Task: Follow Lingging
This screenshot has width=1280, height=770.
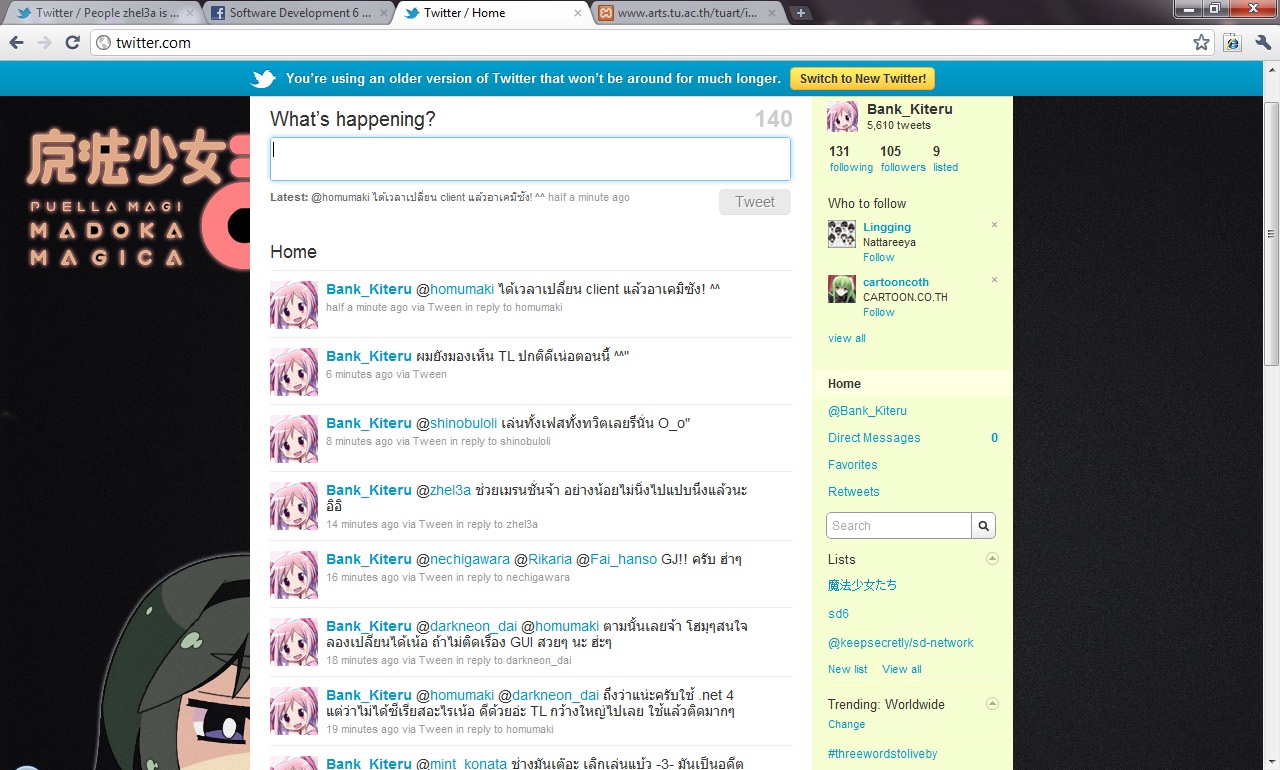Action: [879, 257]
